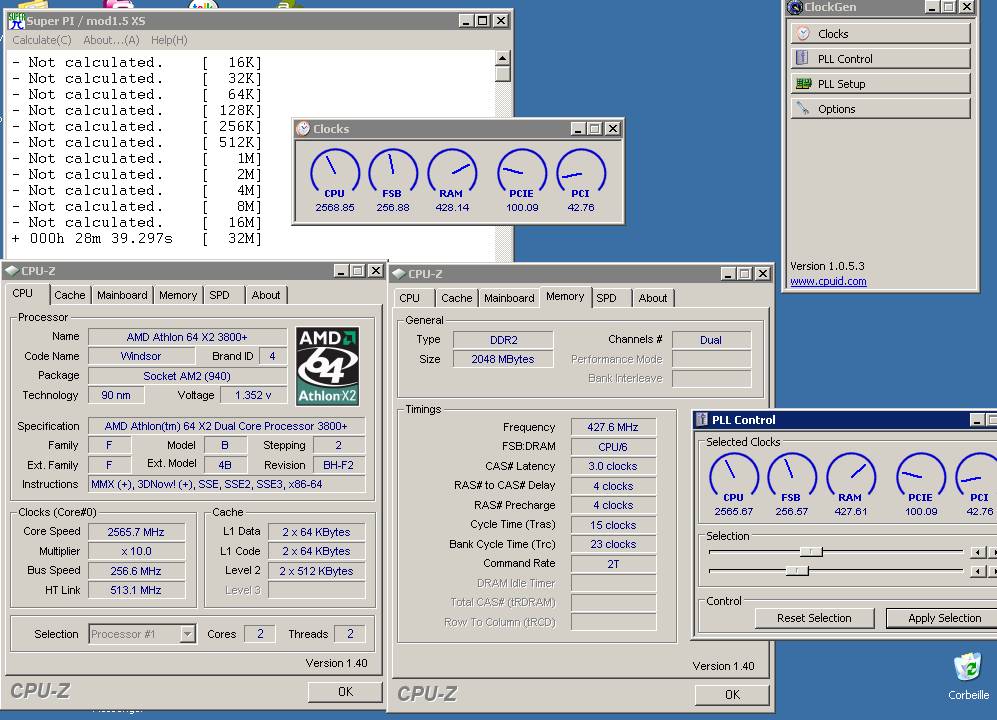Switch to About tab in left CPU-Z
The image size is (997, 720).
(266, 295)
